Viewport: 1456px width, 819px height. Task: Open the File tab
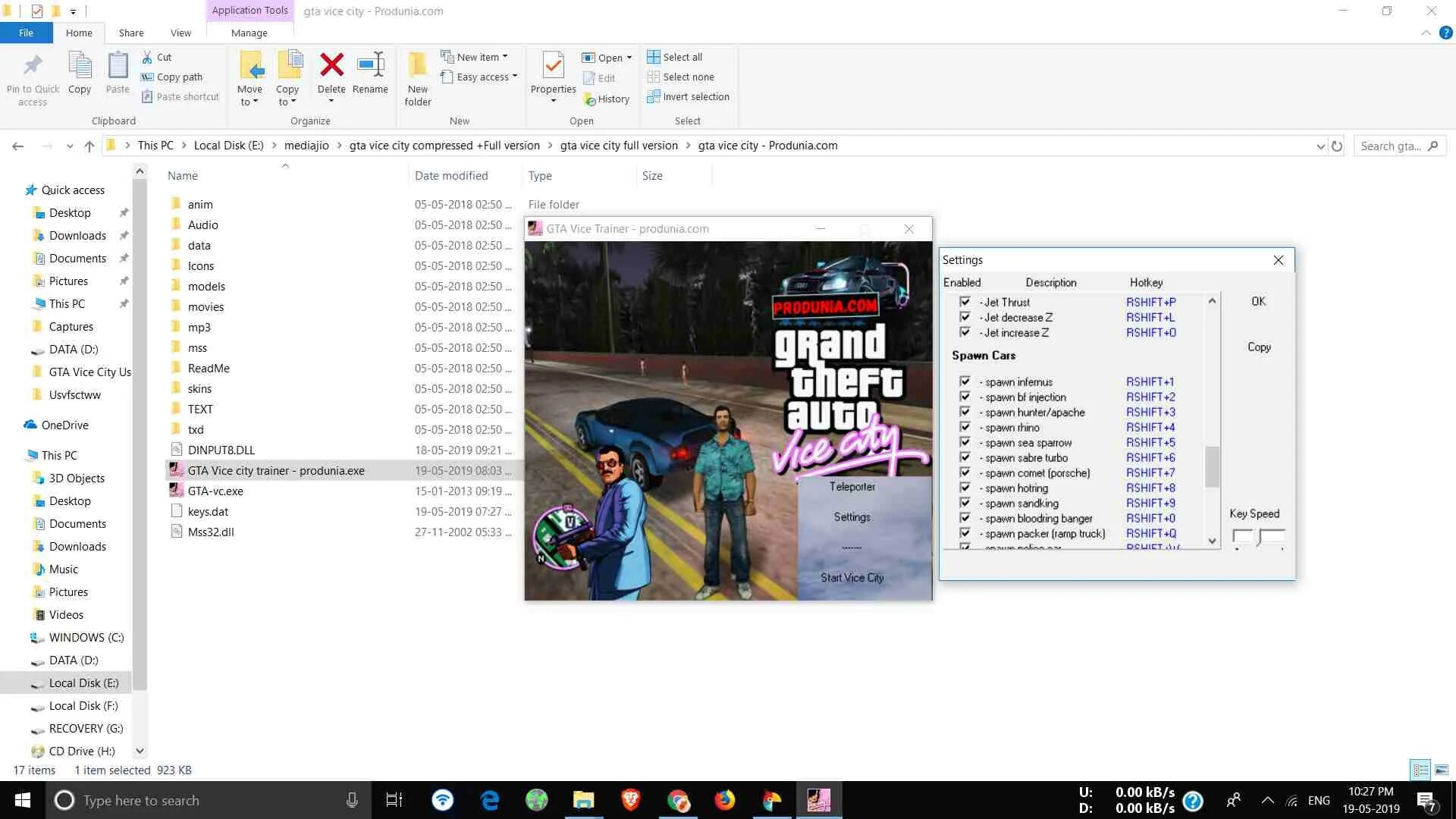[x=26, y=33]
